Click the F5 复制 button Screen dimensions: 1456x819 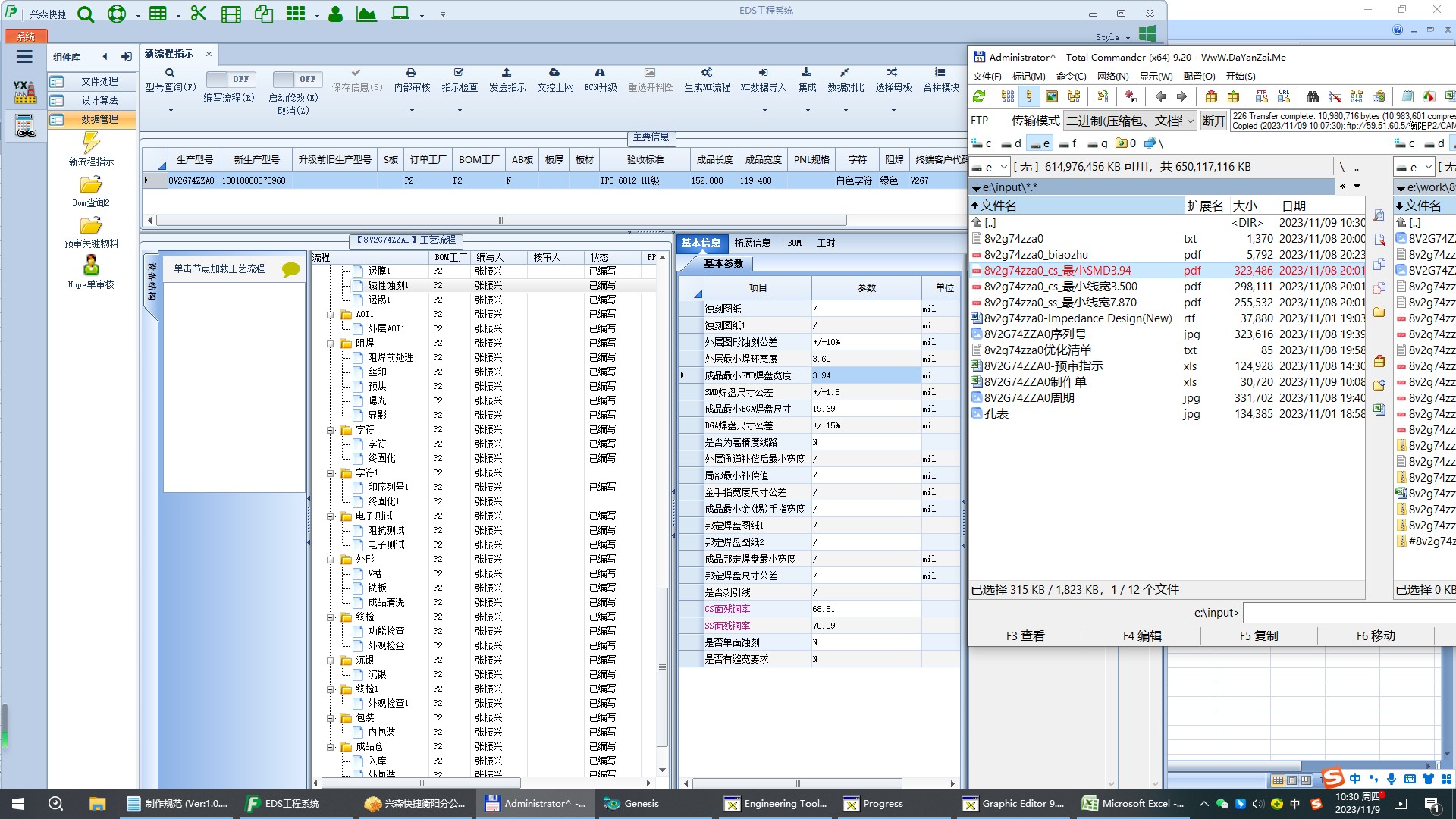[1259, 635]
